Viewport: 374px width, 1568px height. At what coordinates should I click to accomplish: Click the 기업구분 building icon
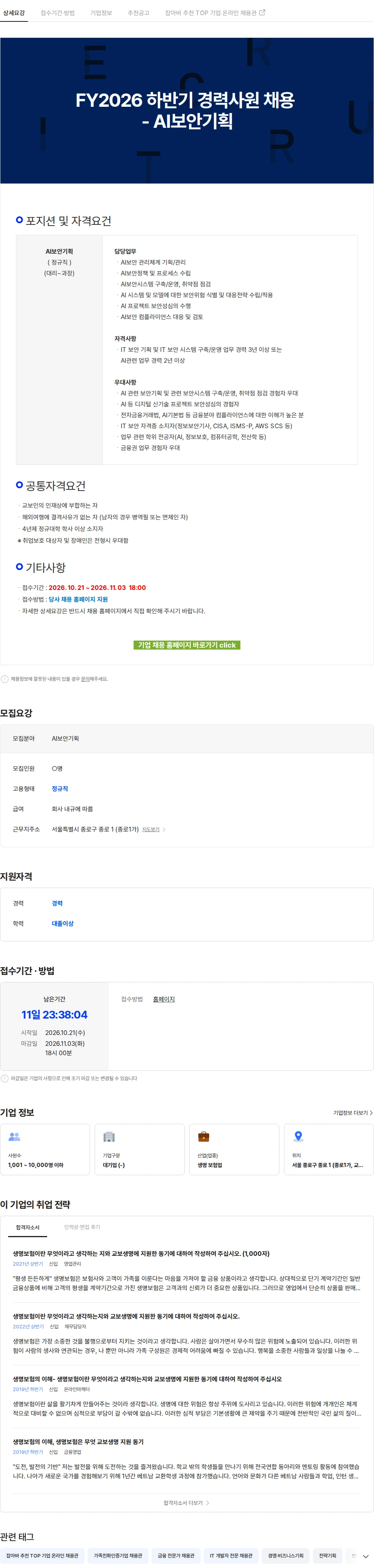(x=109, y=1136)
